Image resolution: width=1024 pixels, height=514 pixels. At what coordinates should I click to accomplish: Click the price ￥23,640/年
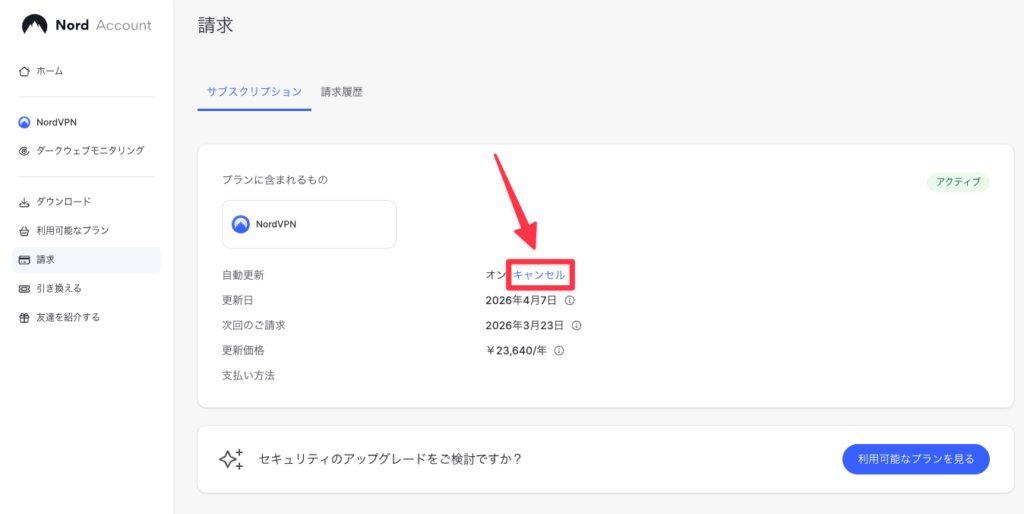point(516,351)
